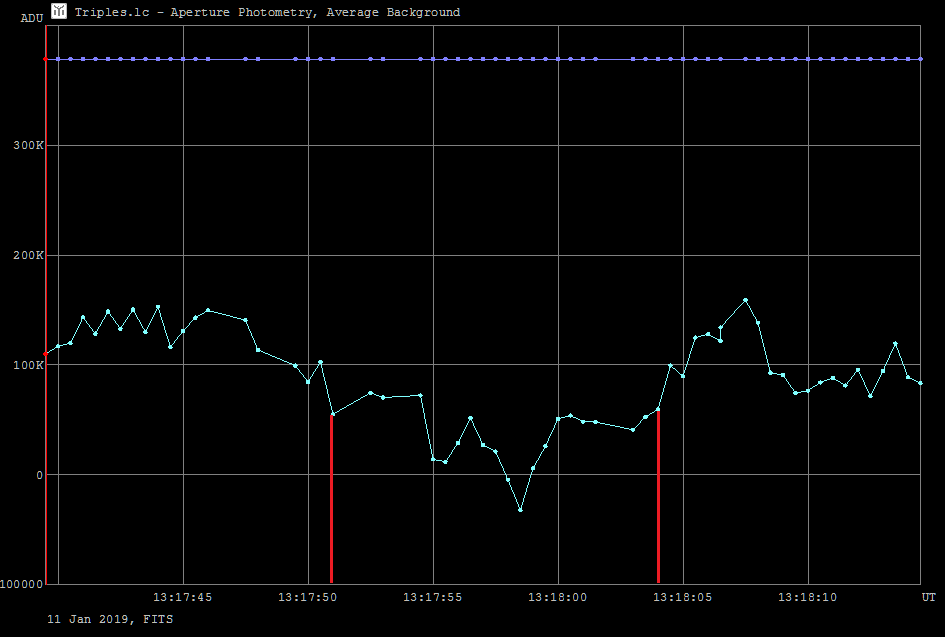Click the "13:18:05" time axis label

click(x=682, y=597)
